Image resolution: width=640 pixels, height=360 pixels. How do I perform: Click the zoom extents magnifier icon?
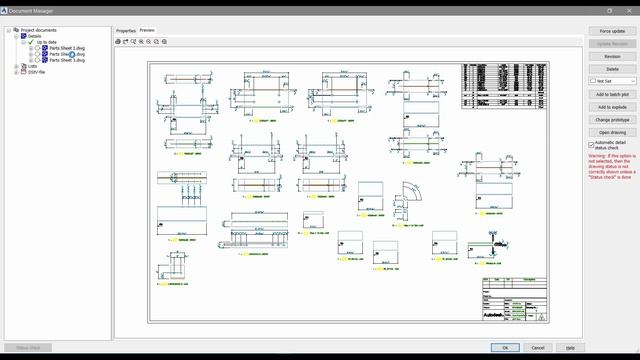(157, 42)
